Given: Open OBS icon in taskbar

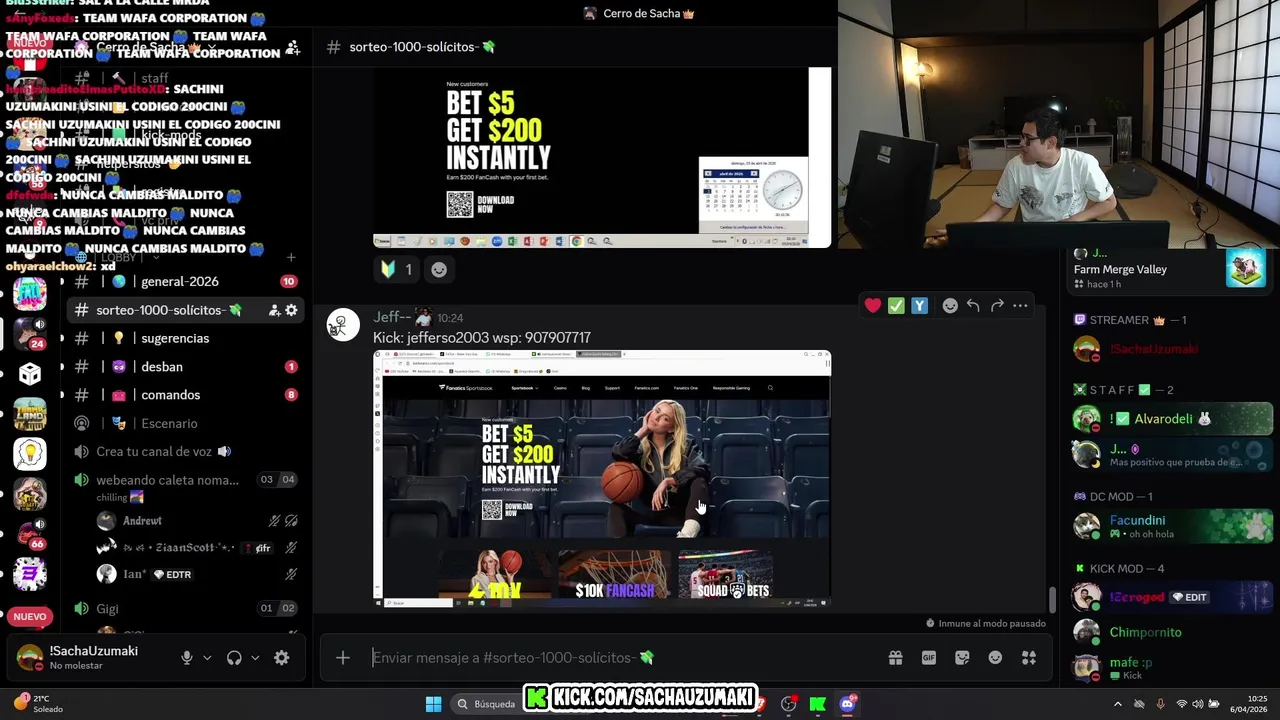Looking at the screenshot, I should click(x=789, y=704).
